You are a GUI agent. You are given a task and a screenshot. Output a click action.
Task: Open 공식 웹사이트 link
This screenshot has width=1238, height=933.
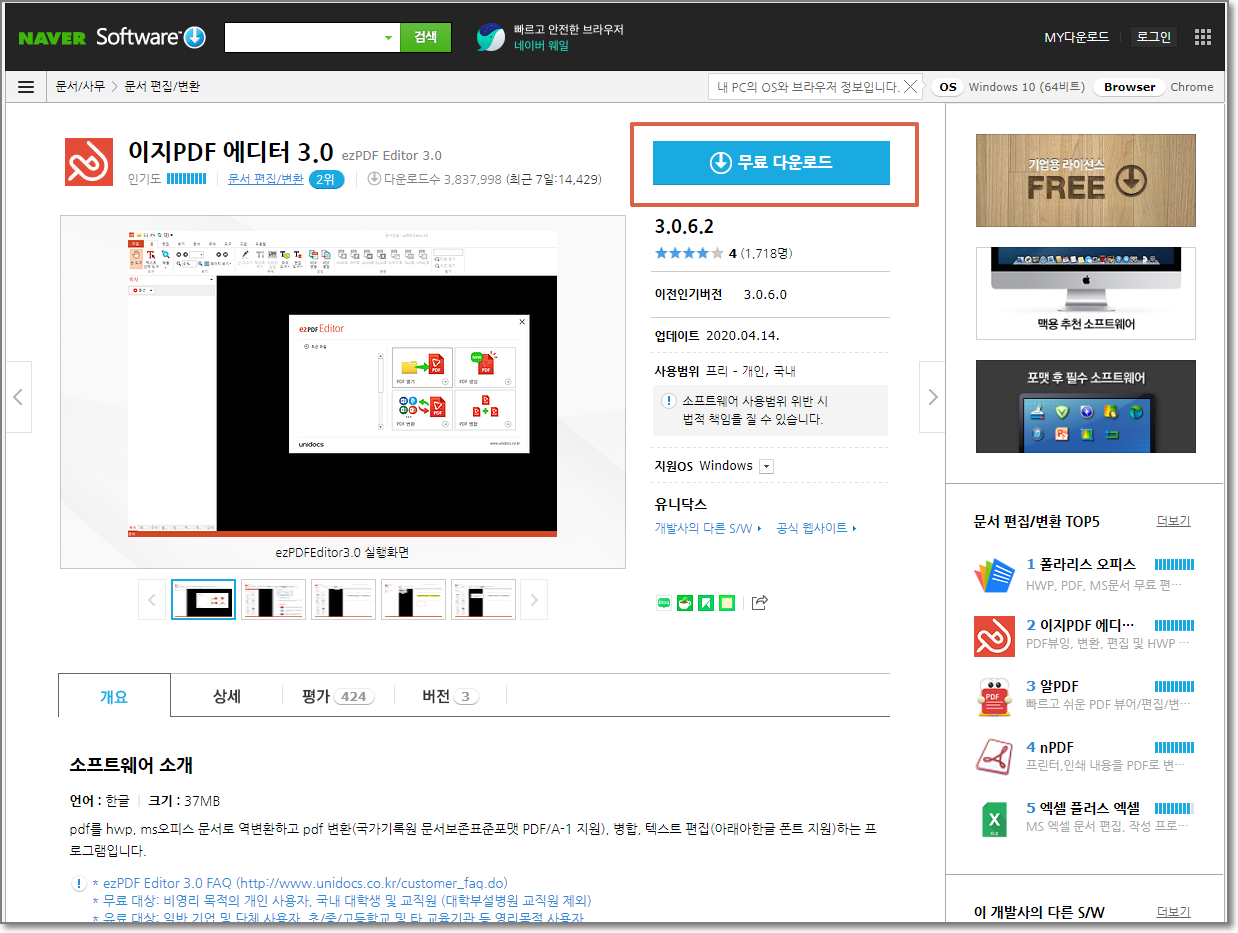pyautogui.click(x=815, y=528)
